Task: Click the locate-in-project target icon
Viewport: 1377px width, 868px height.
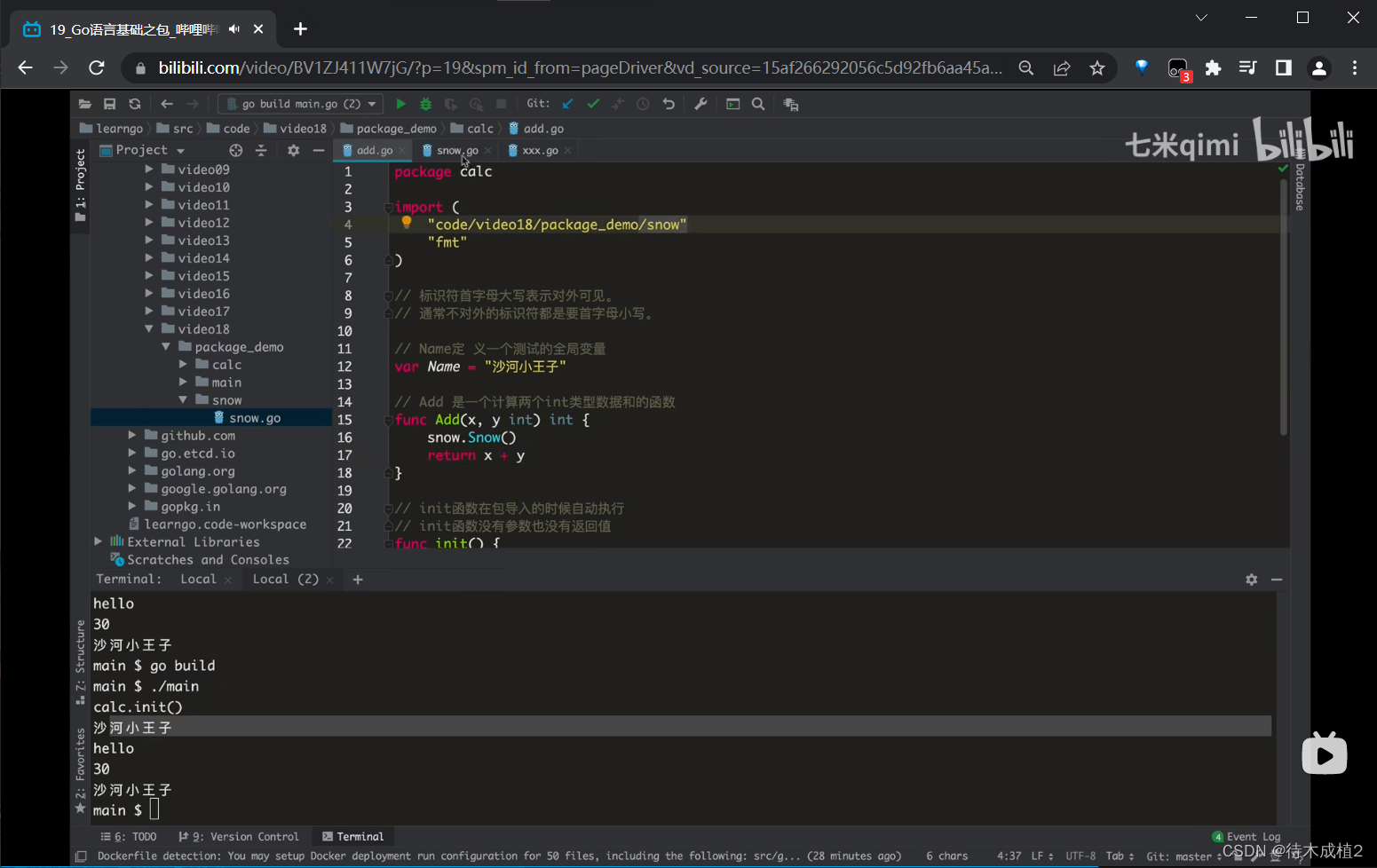Action: pyautogui.click(x=235, y=150)
